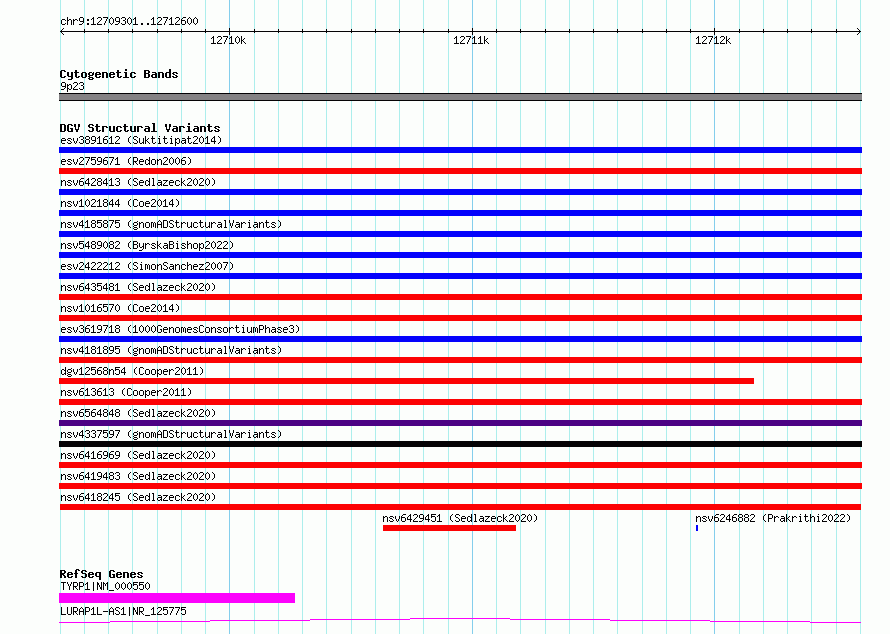The height and width of the screenshot is (634, 890).
Task: Select the blue bar under nsv4185875
Action: tap(460, 234)
